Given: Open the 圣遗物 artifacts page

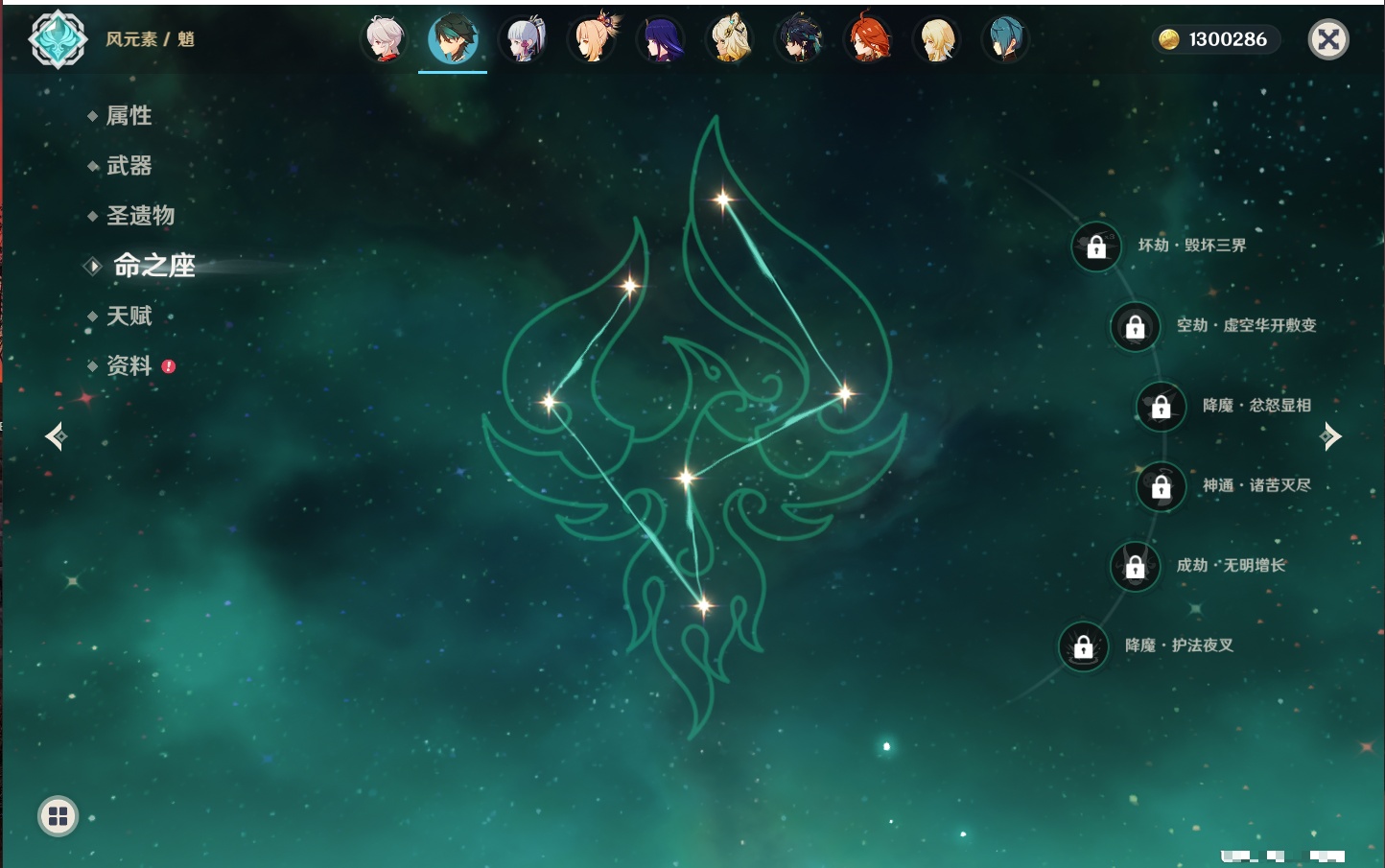Looking at the screenshot, I should pos(140,216).
